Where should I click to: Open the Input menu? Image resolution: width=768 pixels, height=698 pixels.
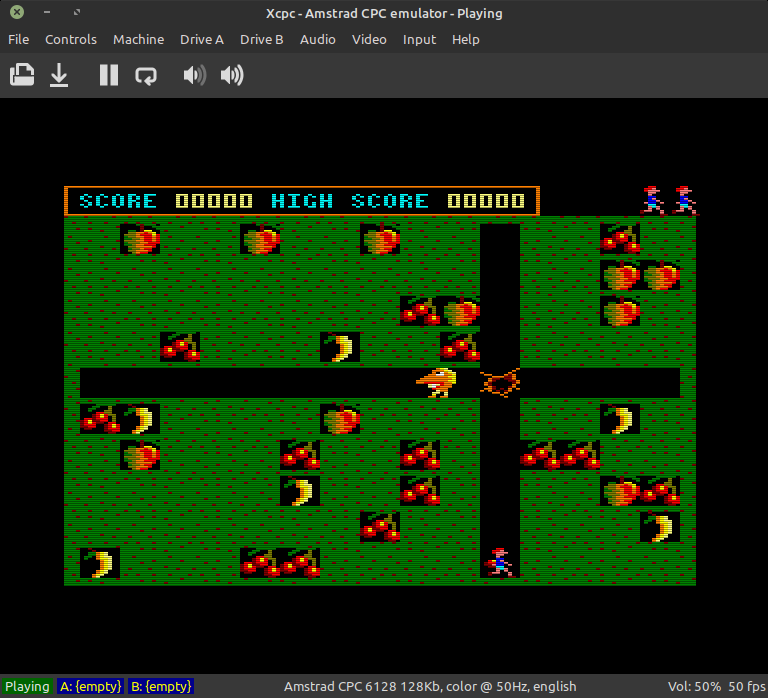[419, 40]
